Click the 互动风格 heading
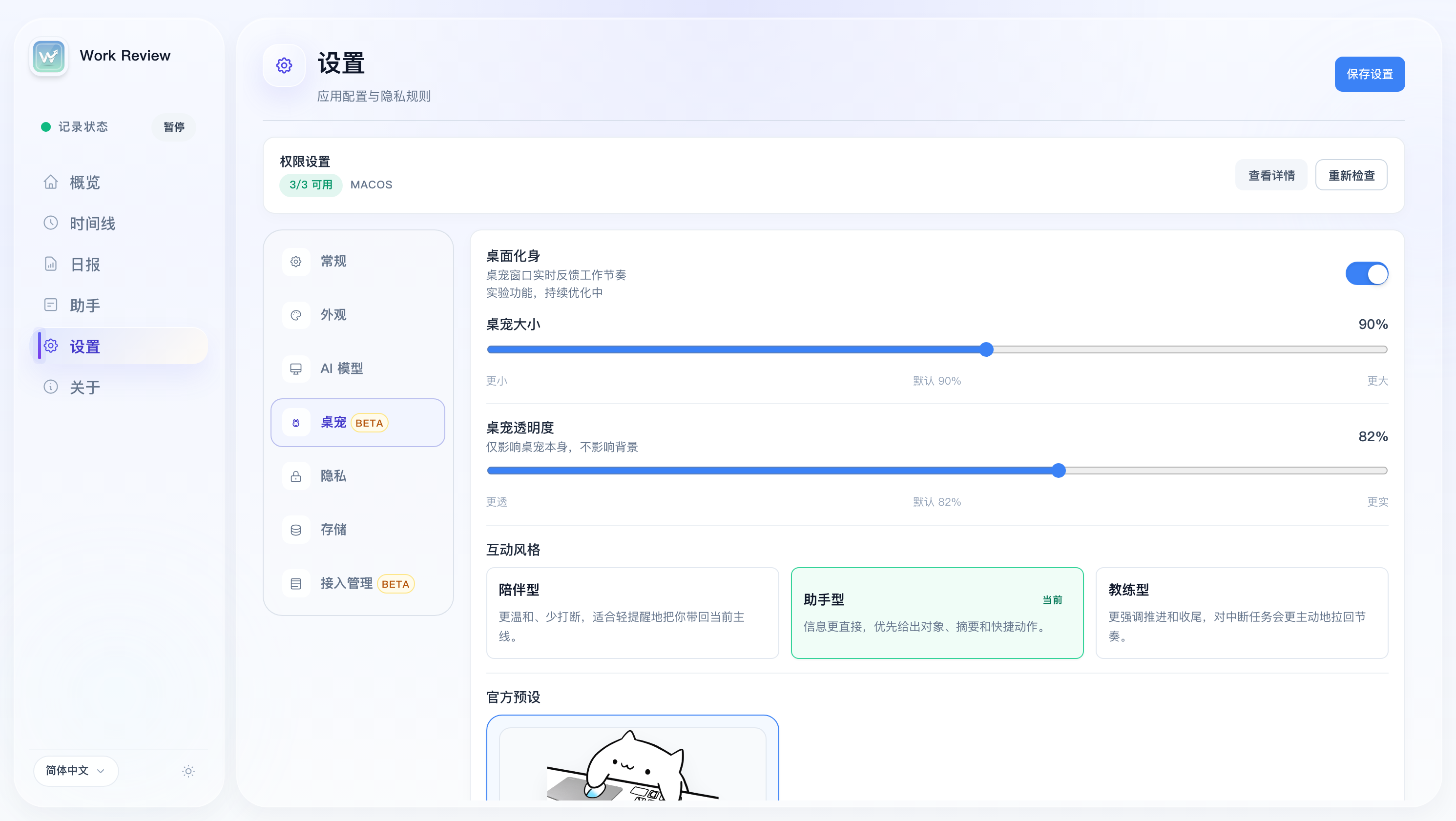Viewport: 1456px width, 821px height. (513, 549)
